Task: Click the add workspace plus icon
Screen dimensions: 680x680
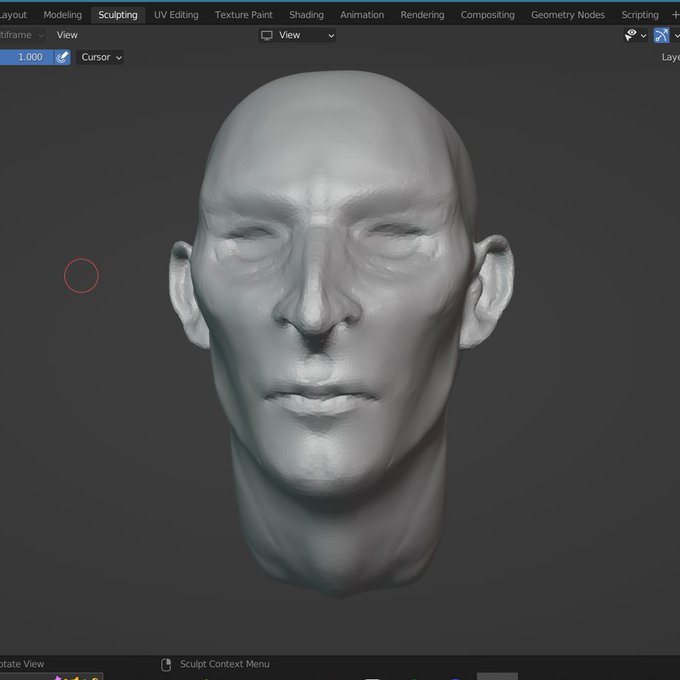Action: (675, 15)
